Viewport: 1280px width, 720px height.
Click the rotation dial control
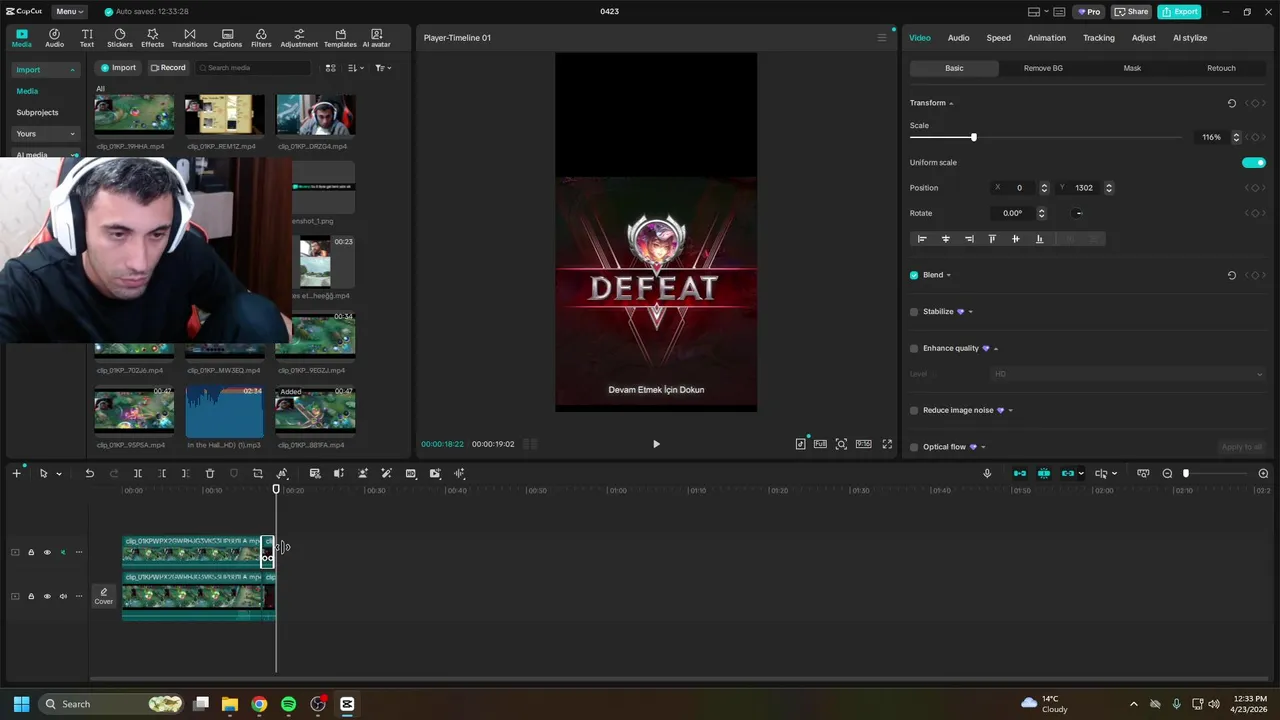tap(1077, 213)
